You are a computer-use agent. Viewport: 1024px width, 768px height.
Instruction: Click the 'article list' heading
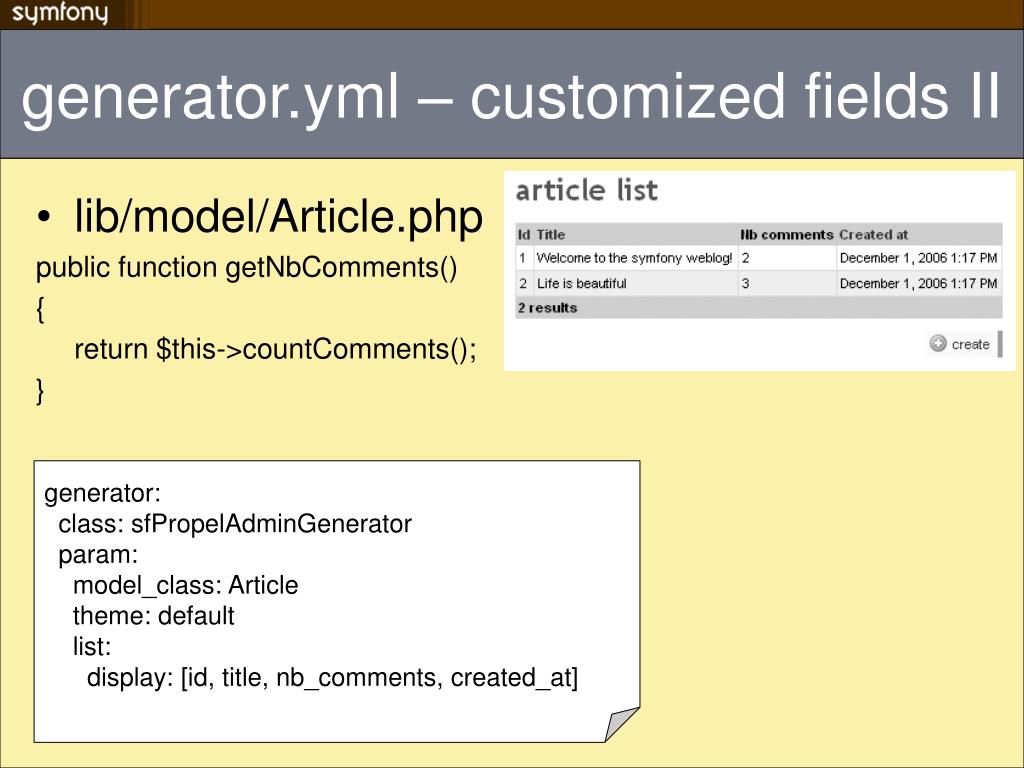tap(586, 191)
